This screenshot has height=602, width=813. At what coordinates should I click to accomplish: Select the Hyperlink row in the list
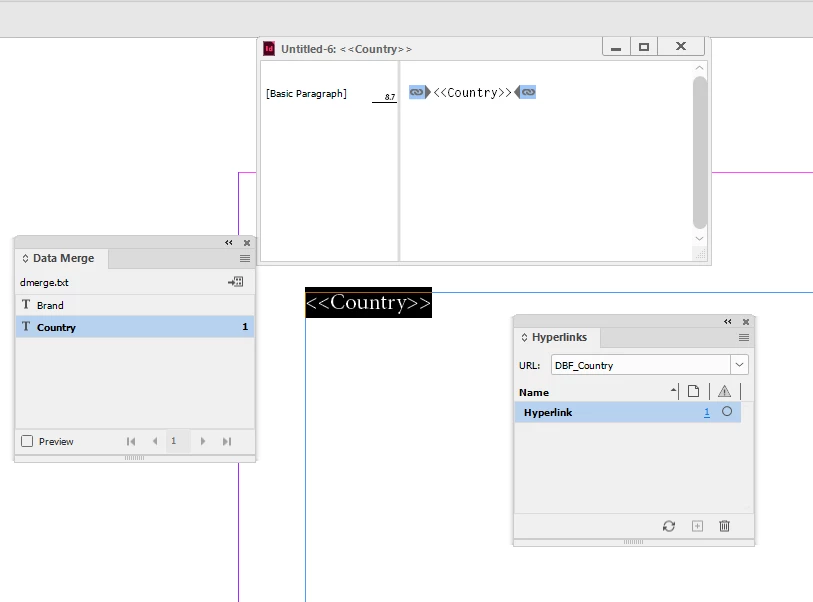tap(628, 412)
